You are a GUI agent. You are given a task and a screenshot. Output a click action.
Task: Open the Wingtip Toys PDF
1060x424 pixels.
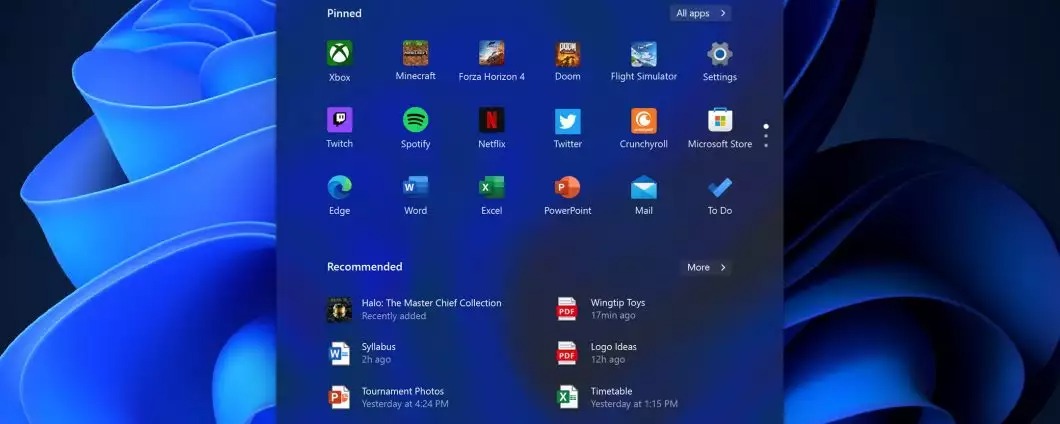point(617,309)
